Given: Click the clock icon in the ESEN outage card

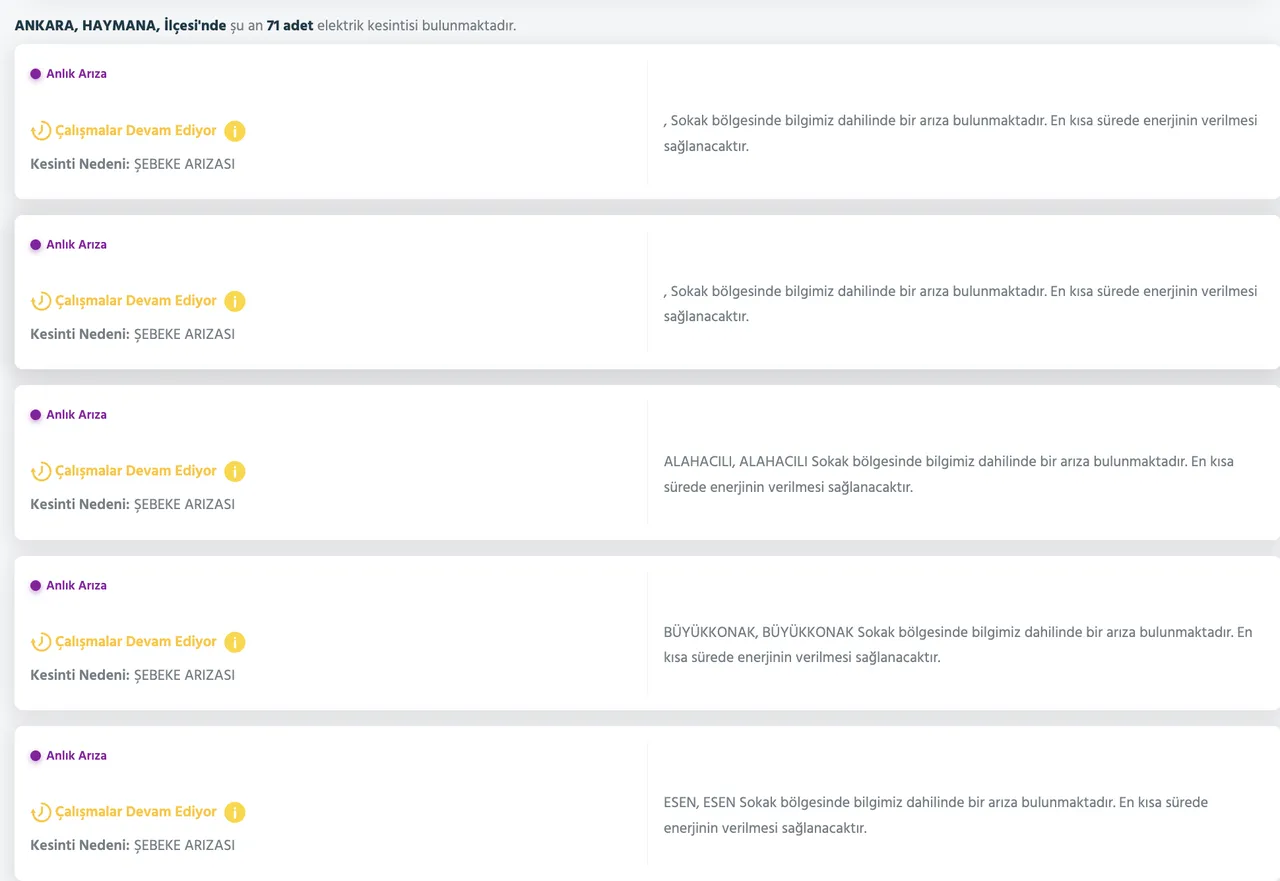Looking at the screenshot, I should (41, 812).
